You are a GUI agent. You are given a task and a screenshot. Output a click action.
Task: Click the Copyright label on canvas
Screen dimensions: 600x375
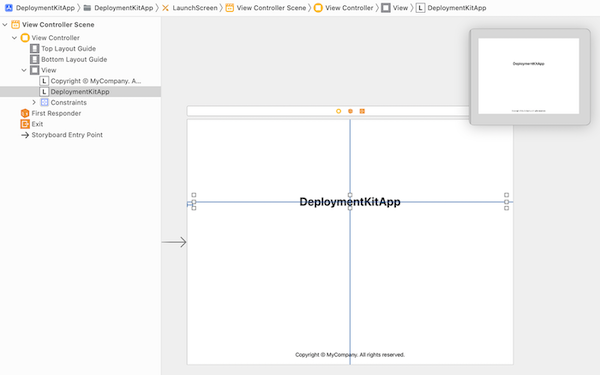click(350, 355)
